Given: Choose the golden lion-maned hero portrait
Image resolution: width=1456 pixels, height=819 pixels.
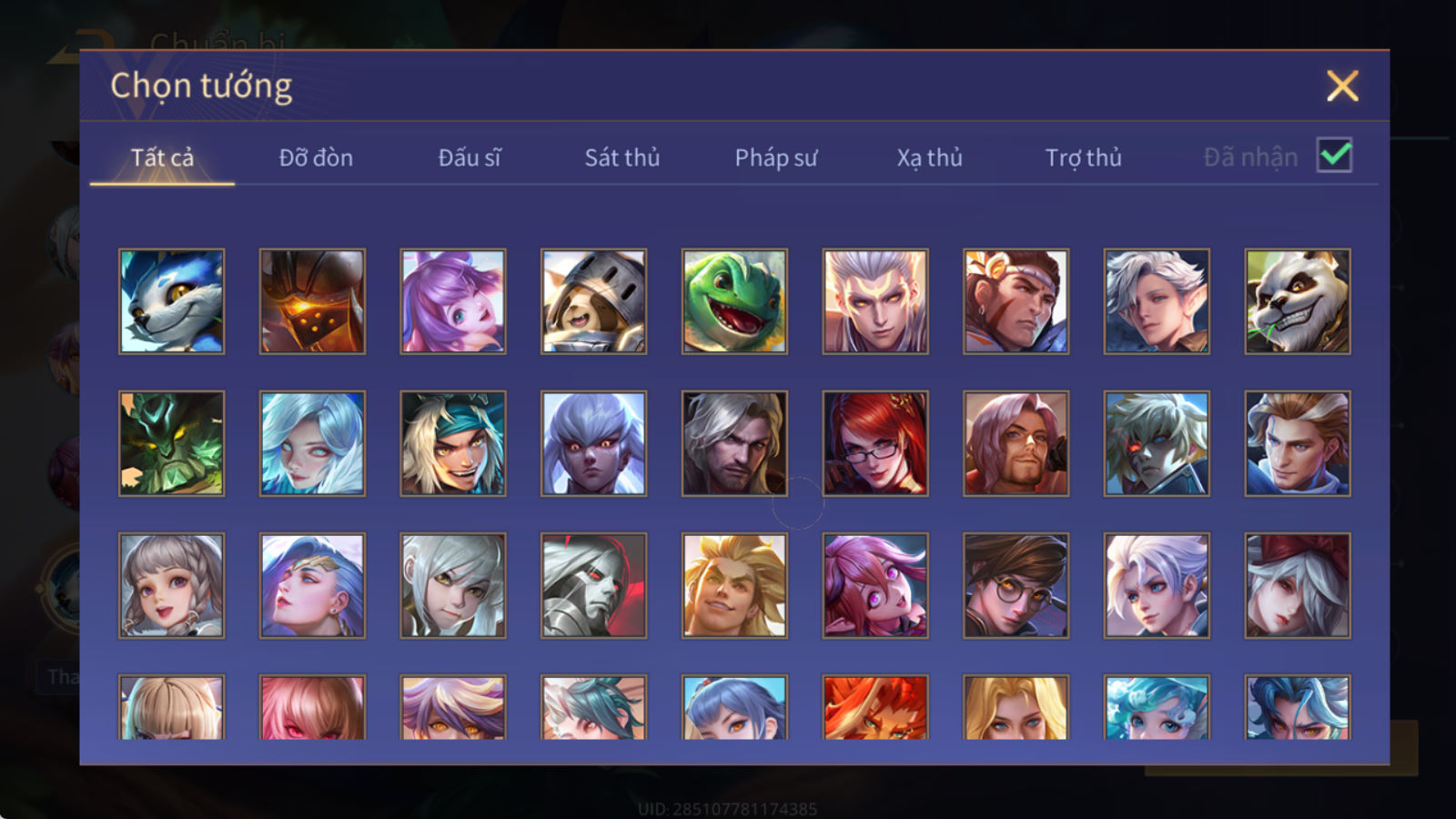Looking at the screenshot, I should [x=734, y=585].
